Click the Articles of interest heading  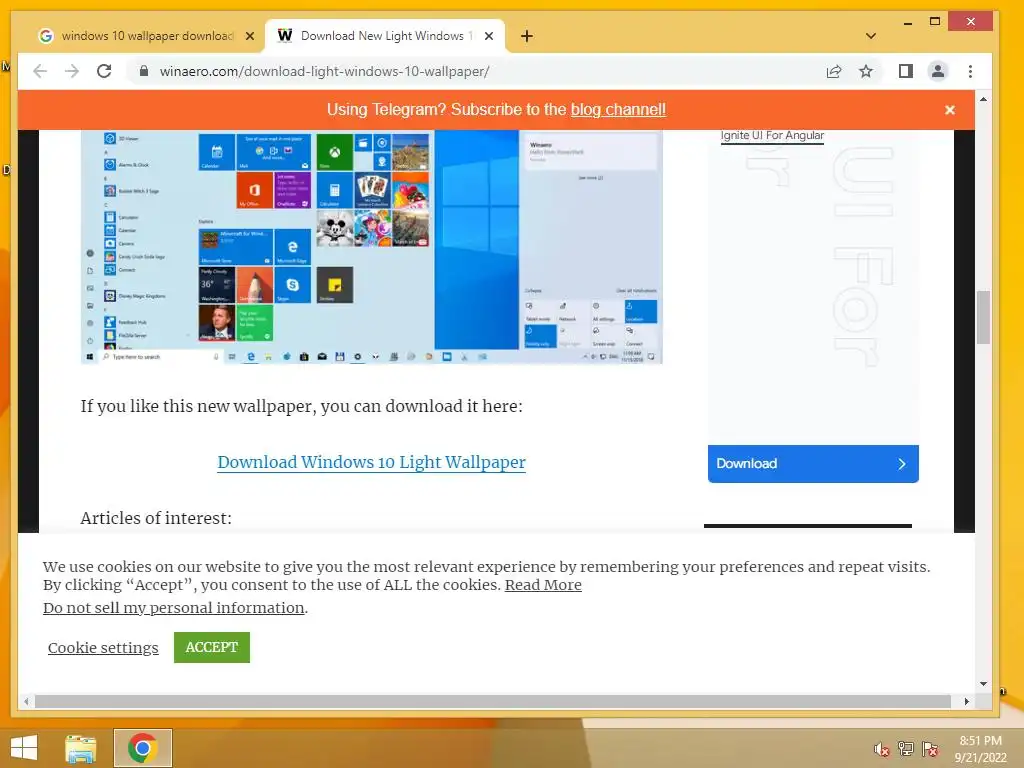pyautogui.click(x=156, y=519)
